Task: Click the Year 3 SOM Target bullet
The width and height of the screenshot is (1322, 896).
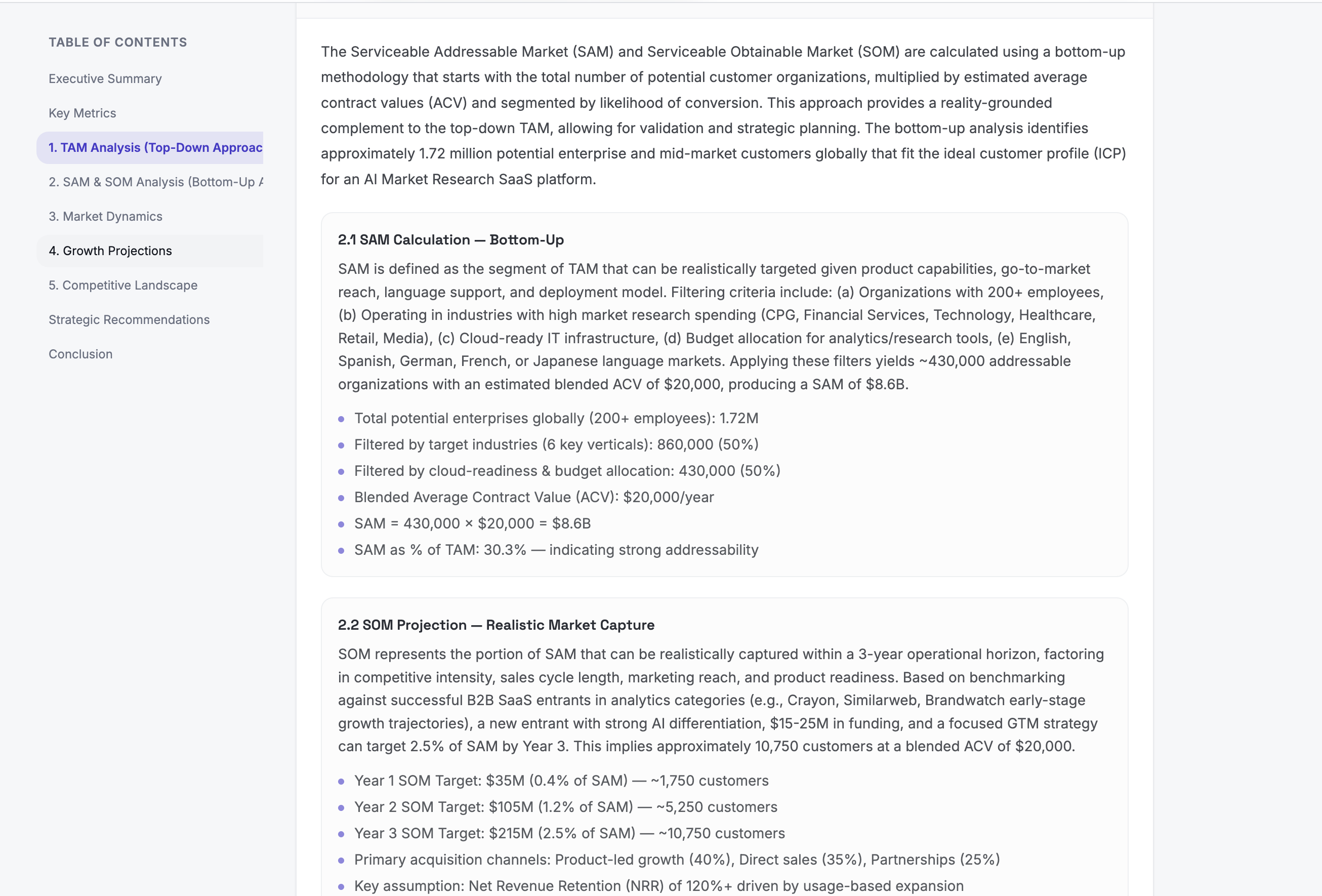Action: [x=569, y=833]
